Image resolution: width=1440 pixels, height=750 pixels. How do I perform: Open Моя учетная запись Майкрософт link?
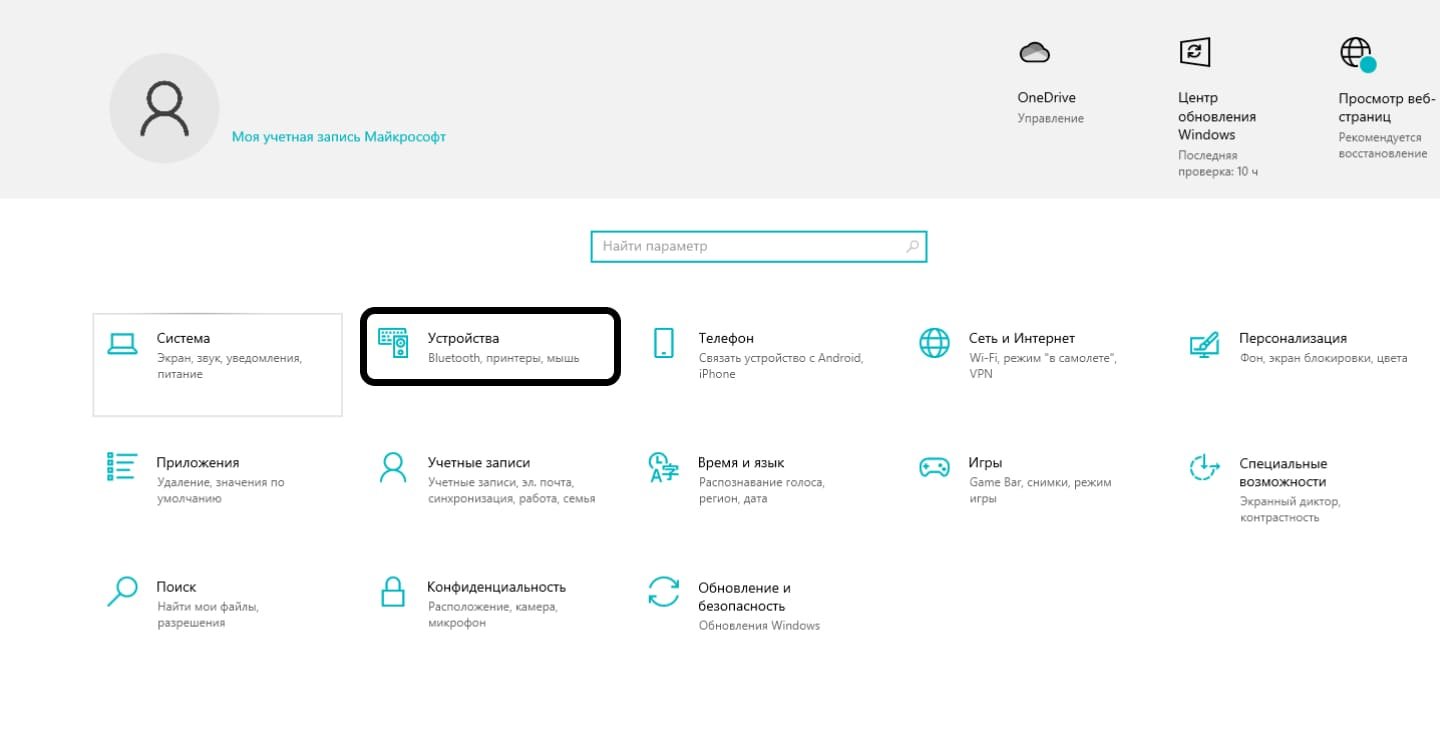click(x=339, y=137)
